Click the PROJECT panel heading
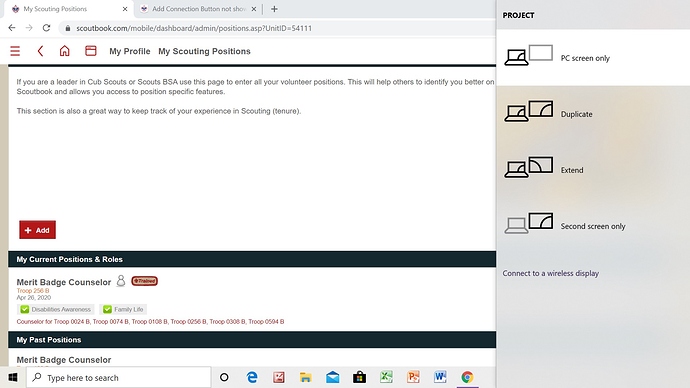The image size is (690, 388). 518,15
